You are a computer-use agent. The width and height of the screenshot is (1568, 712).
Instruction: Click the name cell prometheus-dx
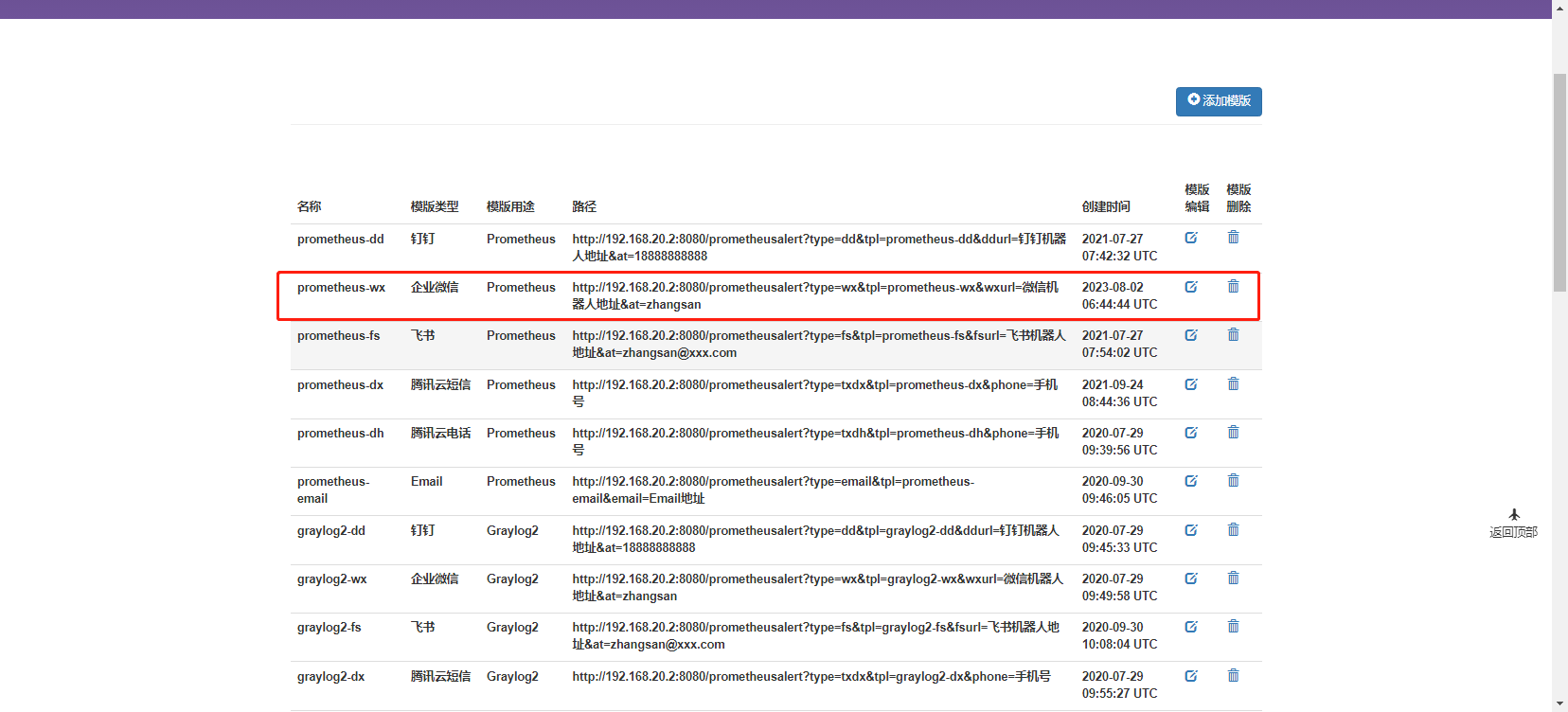(x=340, y=384)
